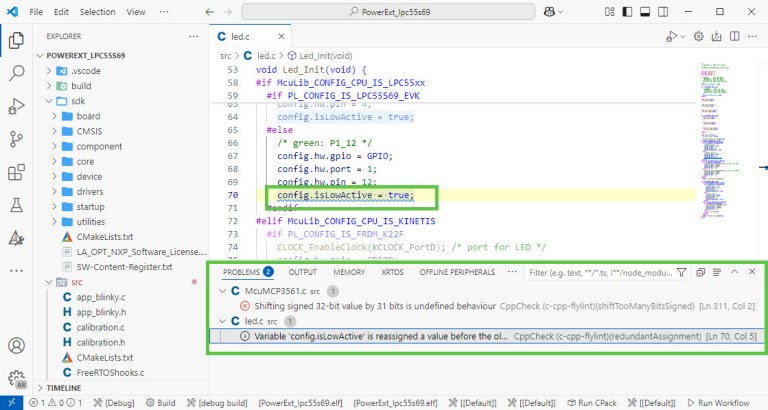Image resolution: width=768 pixels, height=410 pixels.
Task: Toggle the bottom Panel visibility
Action: click(645, 12)
